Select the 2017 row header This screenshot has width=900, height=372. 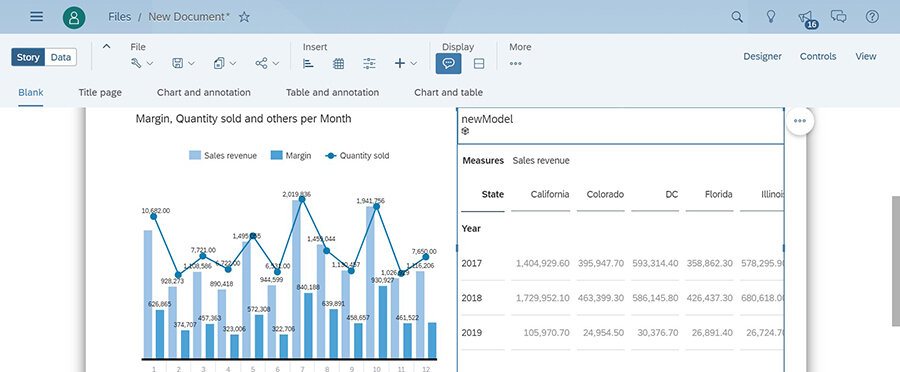[x=472, y=264]
